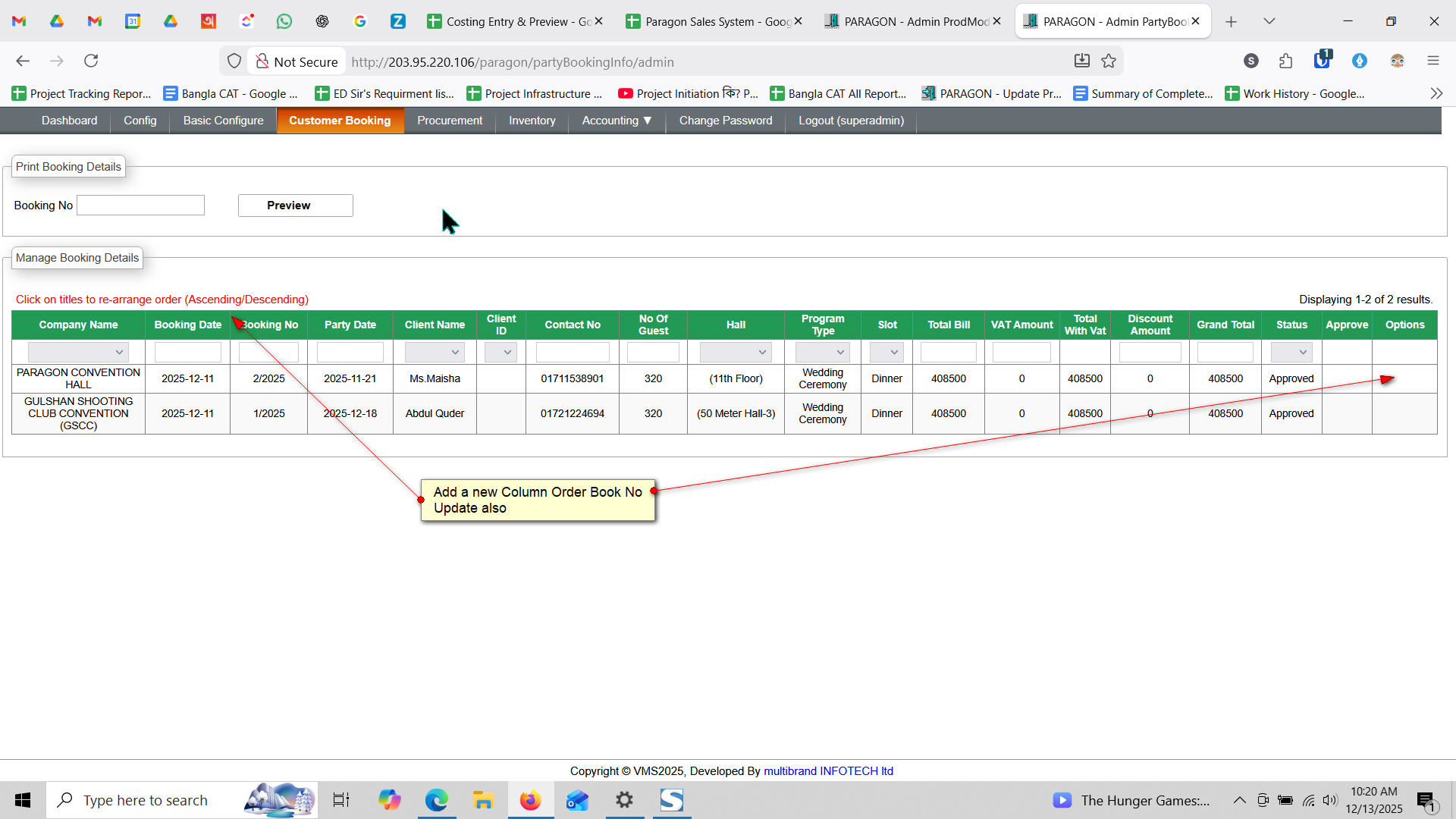Open WhatsApp pinned tab
Screen dimensions: 1456x819
tap(284, 21)
